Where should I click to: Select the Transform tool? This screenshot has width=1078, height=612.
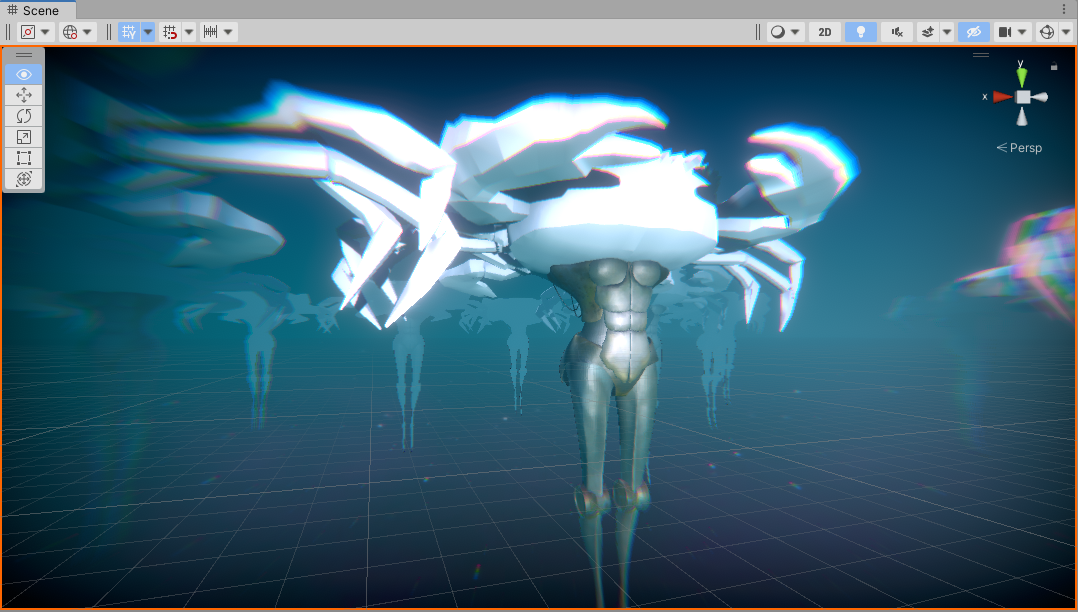tap(24, 179)
